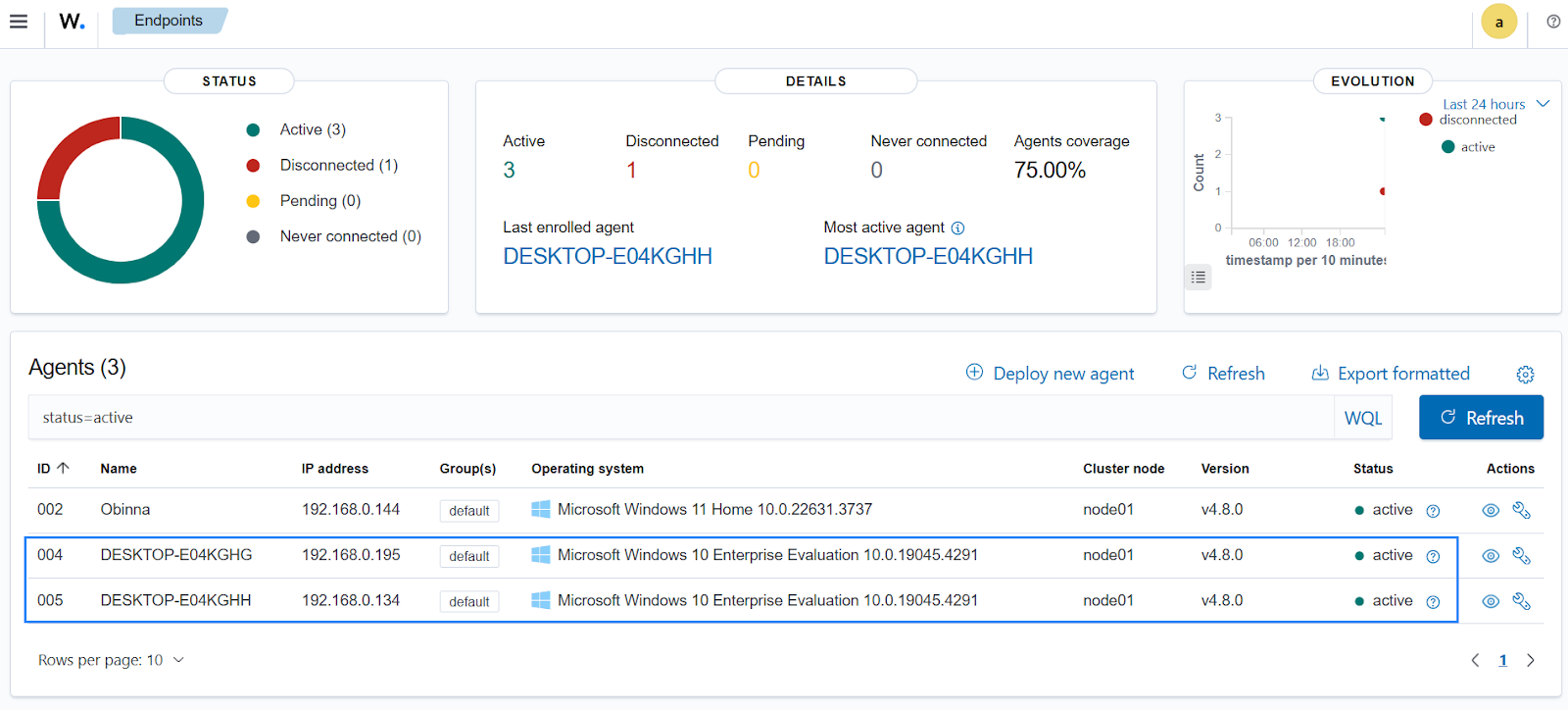Click status help icon for agent 004
Image resolution: width=1568 pixels, height=710 pixels.
point(1433,556)
